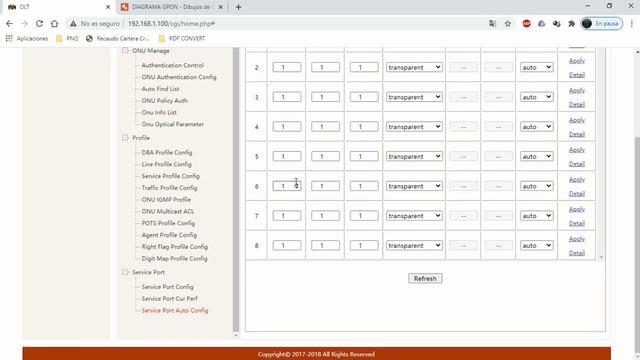This screenshot has width=640, height=360.
Task: Open ONU Authentication Config
Action: pyautogui.click(x=179, y=77)
